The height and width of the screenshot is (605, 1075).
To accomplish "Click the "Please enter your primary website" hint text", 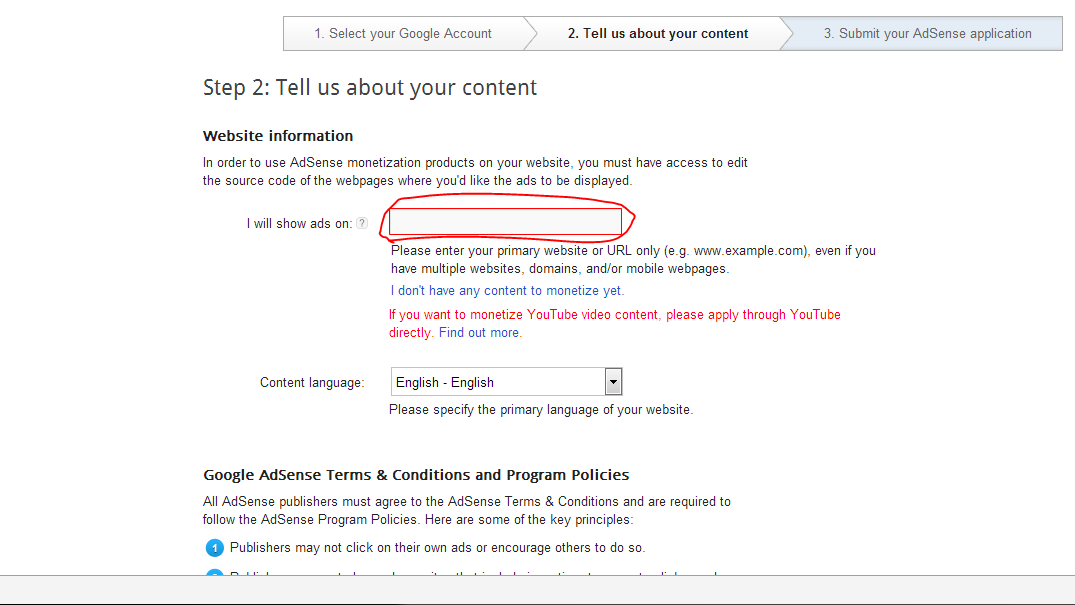I will pos(633,251).
